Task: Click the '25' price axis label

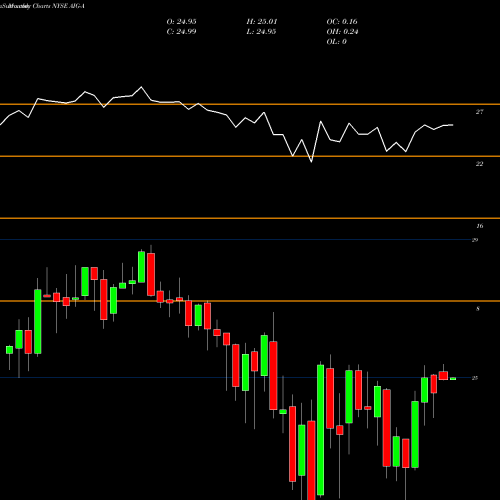Action: click(x=475, y=378)
